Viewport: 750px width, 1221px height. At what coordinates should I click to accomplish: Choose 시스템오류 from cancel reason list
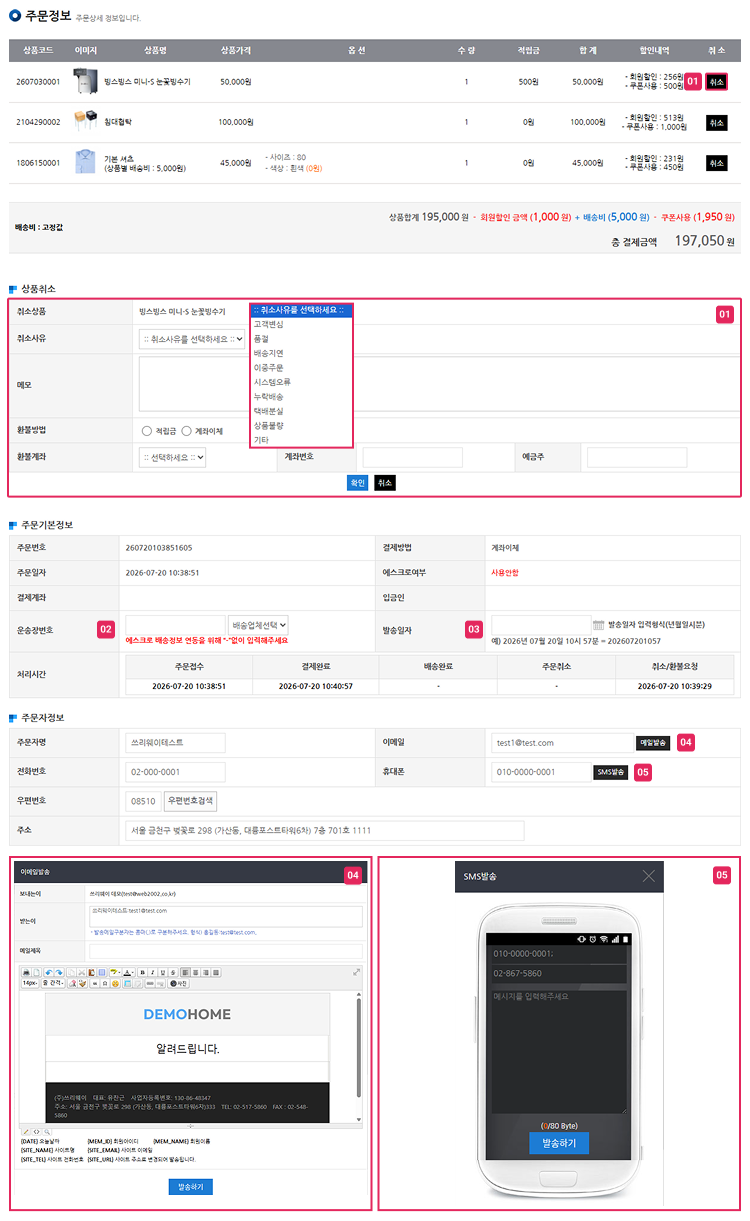tap(301, 382)
